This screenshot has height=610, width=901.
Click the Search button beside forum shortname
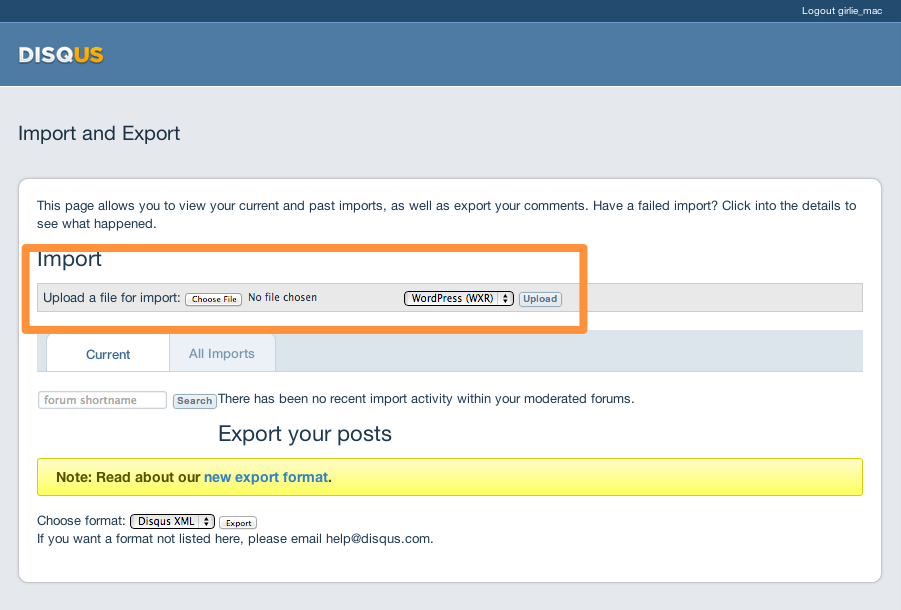(194, 401)
